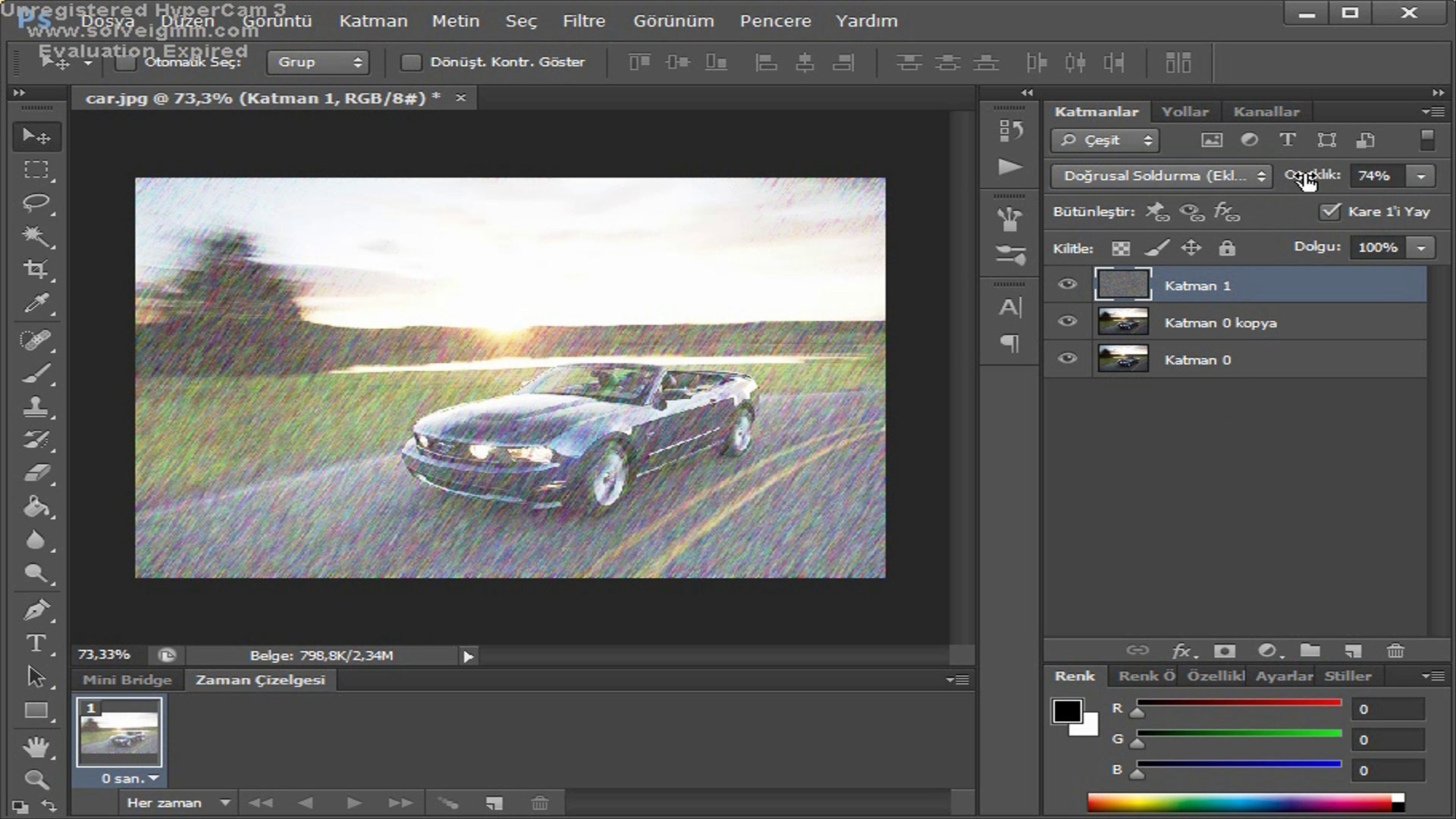Screen dimensions: 1456x819
Task: Open the Mini Bridge panel tab
Action: [127, 679]
